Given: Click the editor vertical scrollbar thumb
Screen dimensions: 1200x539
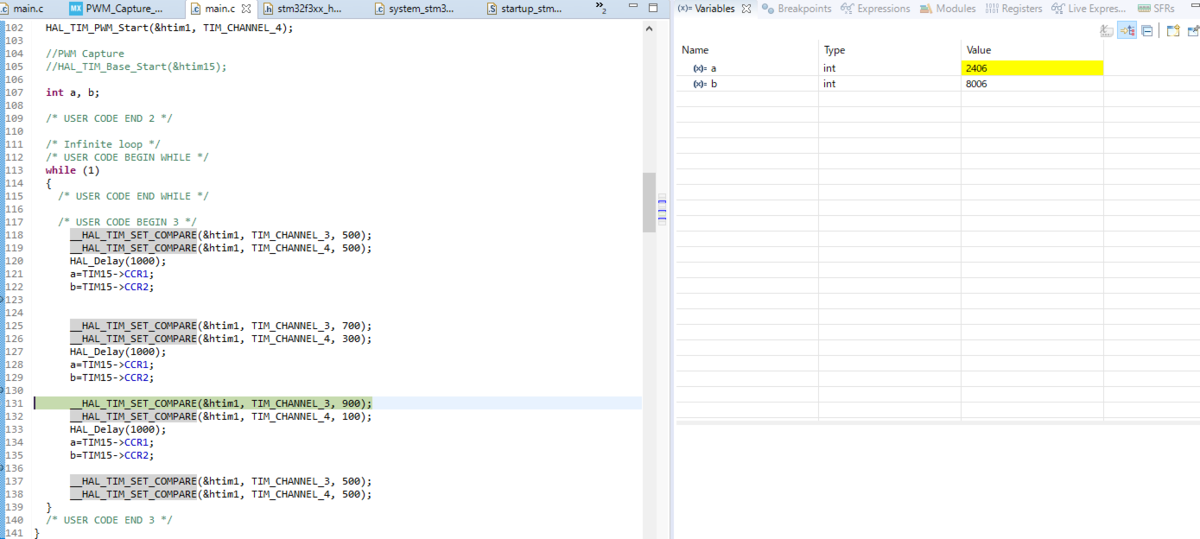Looking at the screenshot, I should [649, 201].
